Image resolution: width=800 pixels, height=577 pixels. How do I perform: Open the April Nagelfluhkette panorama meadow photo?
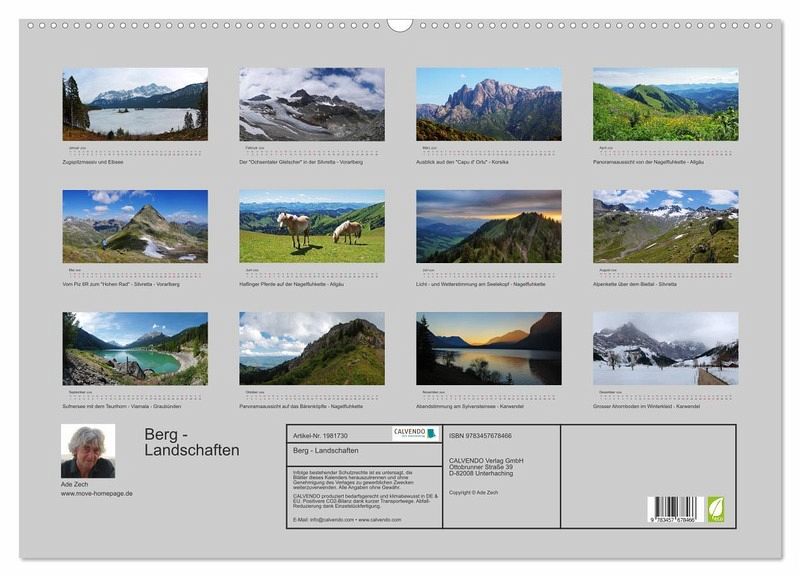point(666,104)
